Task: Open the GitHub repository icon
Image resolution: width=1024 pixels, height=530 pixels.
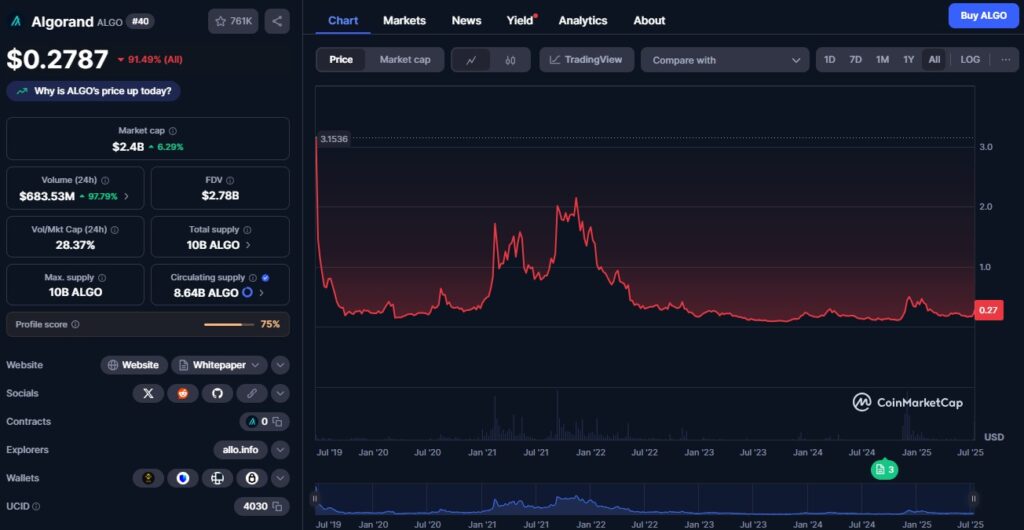Action: 217,393
